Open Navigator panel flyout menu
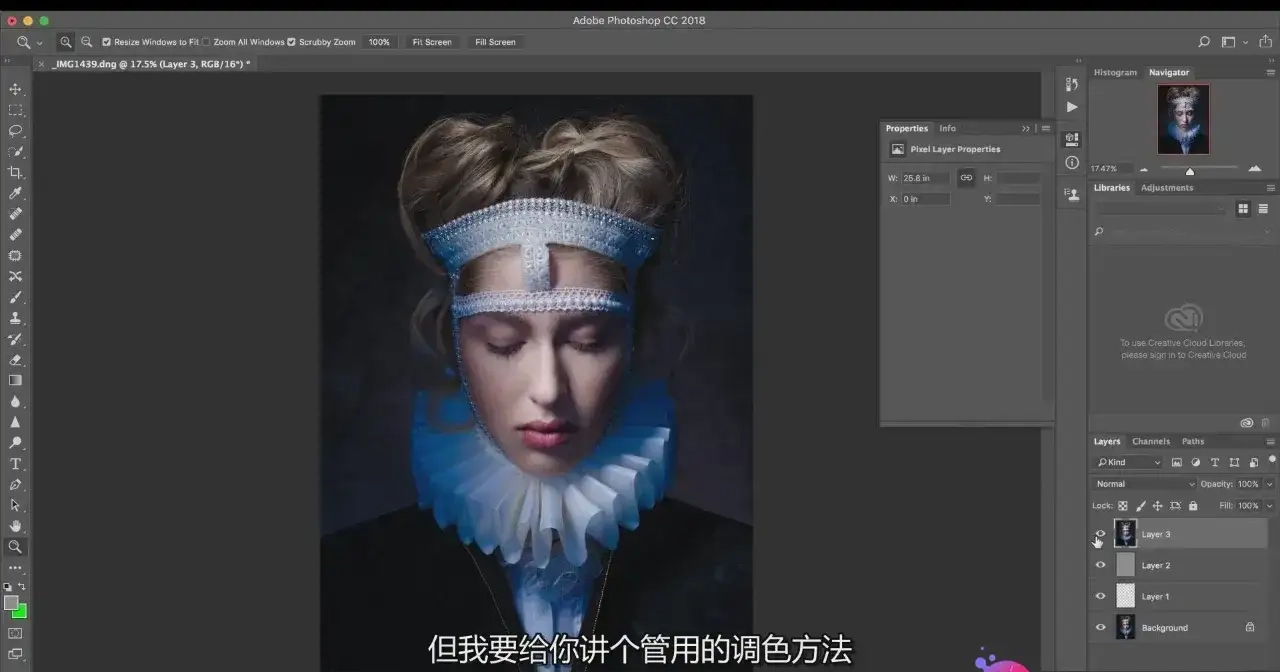Viewport: 1280px width, 672px height. (x=1271, y=72)
